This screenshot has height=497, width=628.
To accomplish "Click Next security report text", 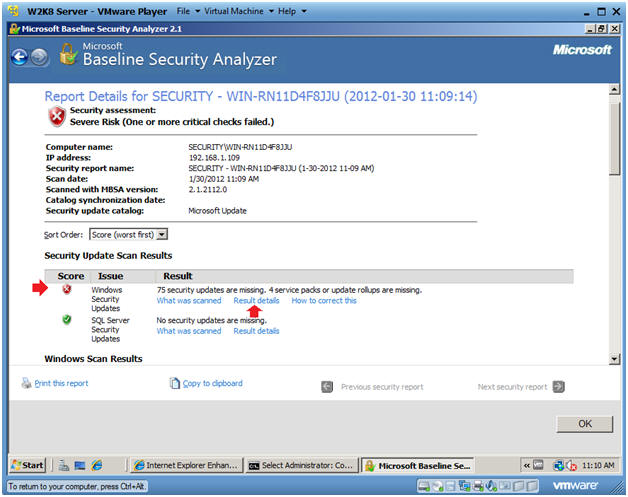I will coord(512,387).
